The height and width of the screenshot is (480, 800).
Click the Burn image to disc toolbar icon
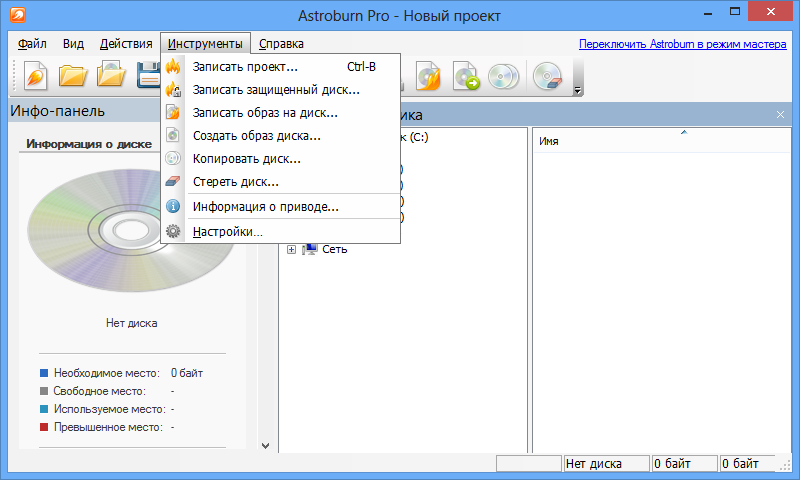click(x=428, y=76)
